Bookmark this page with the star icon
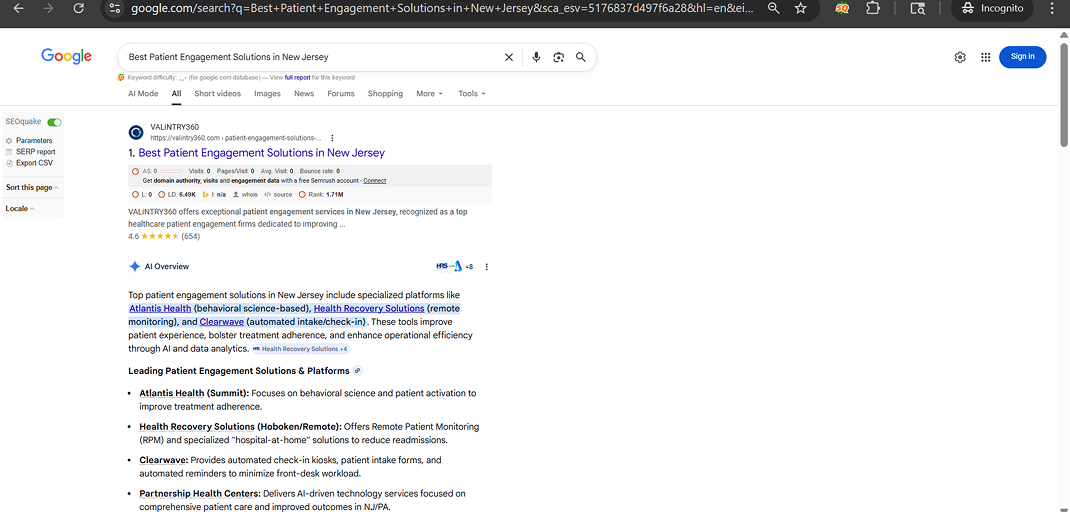Viewport: 1070px width, 512px height. click(801, 8)
